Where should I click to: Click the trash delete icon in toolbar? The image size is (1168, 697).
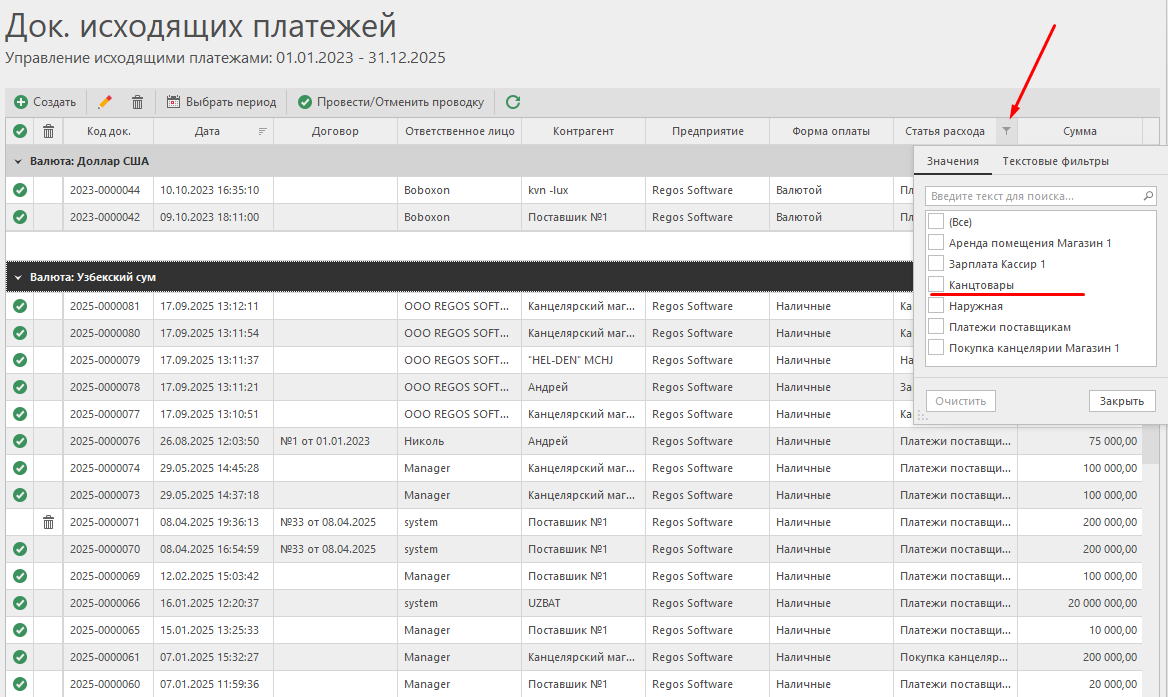(x=138, y=102)
